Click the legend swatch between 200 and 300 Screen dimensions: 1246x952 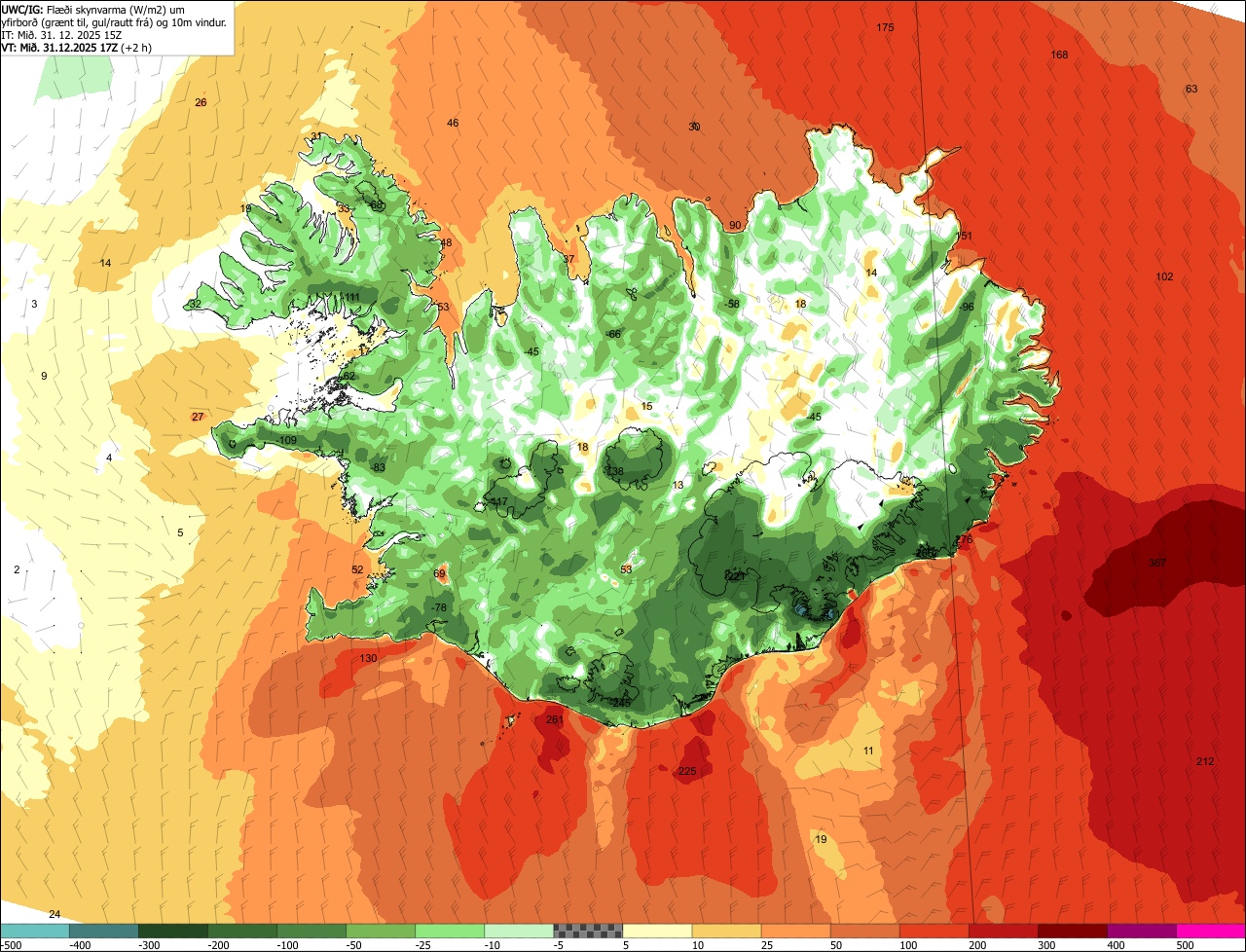(1003, 931)
